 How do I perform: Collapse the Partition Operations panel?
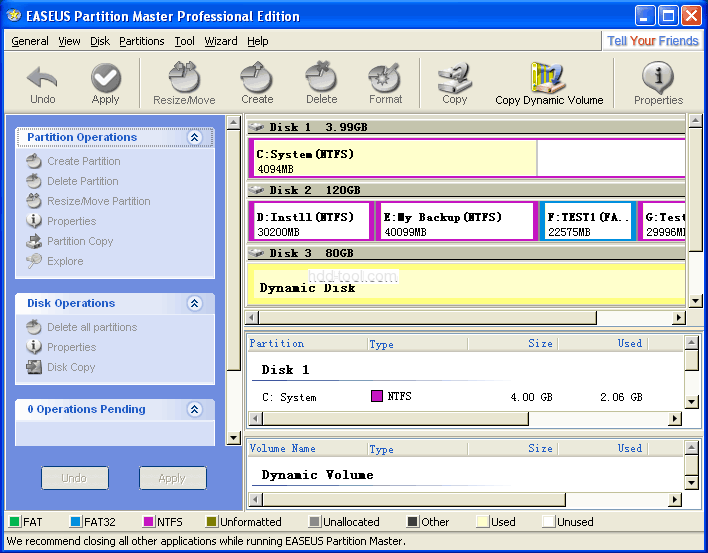click(x=195, y=137)
